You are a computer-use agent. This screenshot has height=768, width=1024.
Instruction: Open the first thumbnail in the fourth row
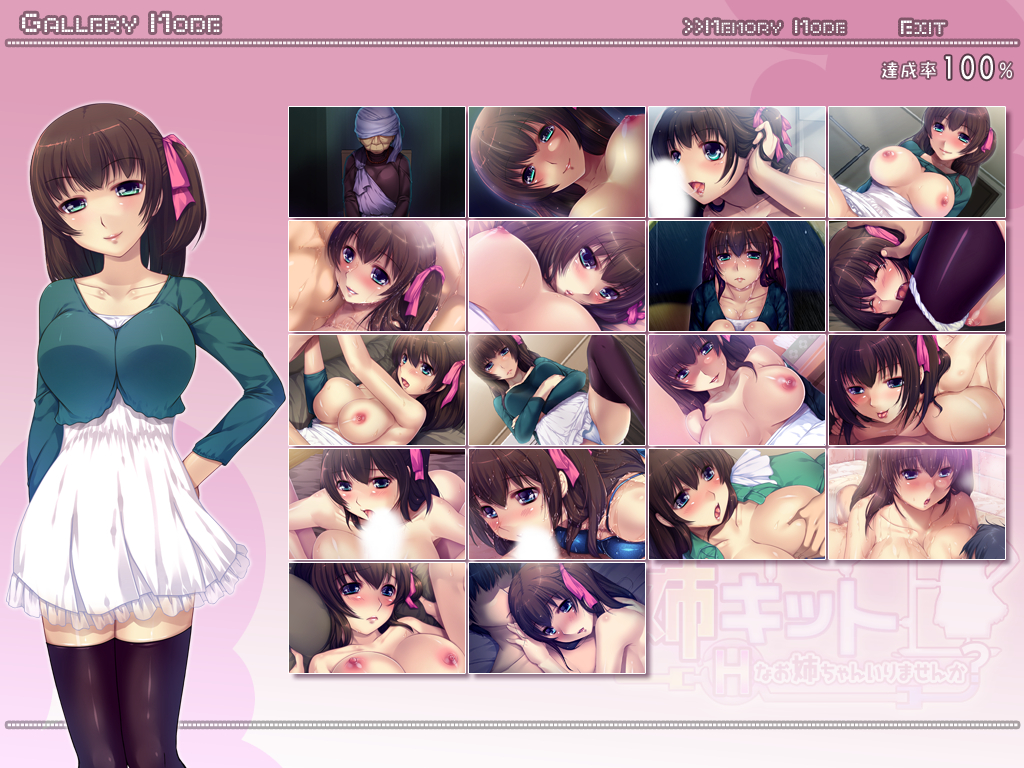pyautogui.click(x=377, y=504)
